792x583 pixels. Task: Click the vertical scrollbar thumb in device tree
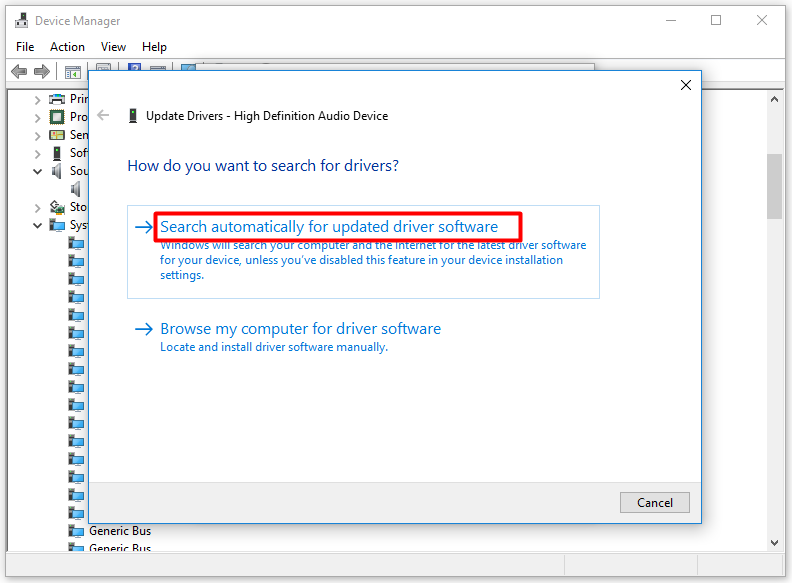click(x=774, y=186)
